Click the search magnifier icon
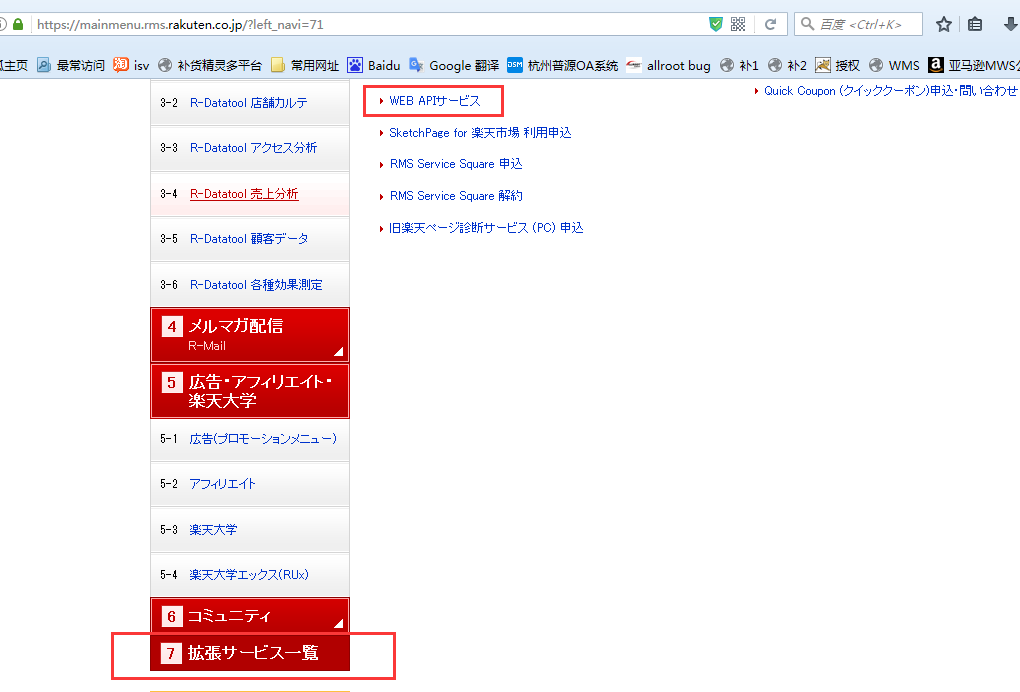This screenshot has height=692, width=1020. (807, 24)
